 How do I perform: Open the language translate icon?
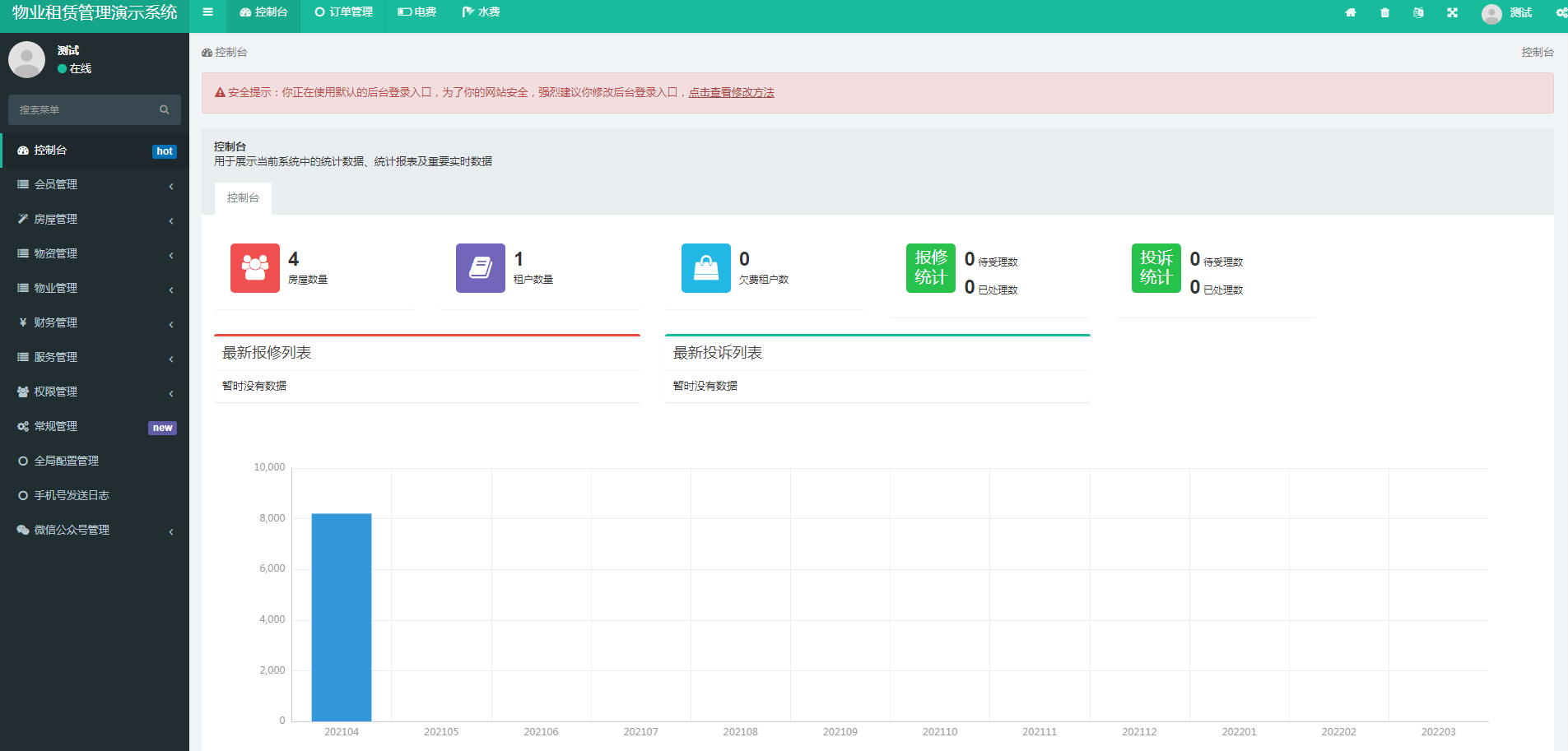pos(1418,12)
